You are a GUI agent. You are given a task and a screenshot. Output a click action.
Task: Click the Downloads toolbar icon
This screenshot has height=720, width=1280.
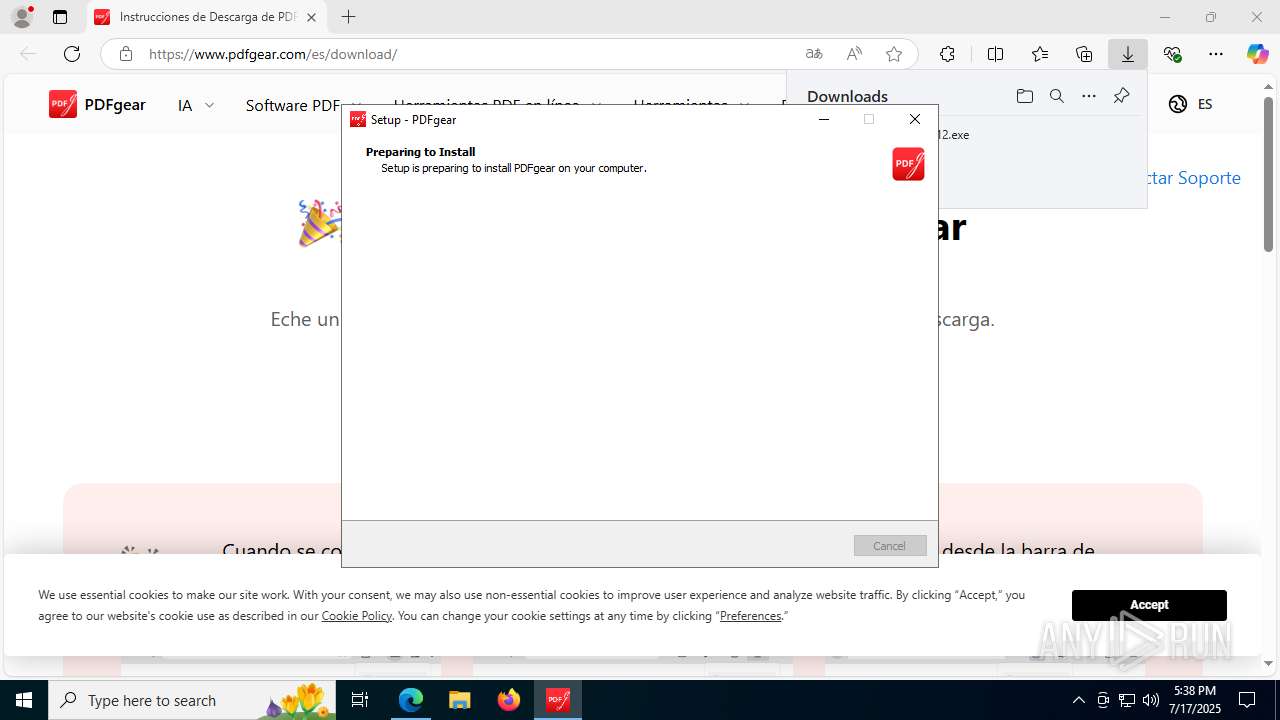tap(1128, 54)
